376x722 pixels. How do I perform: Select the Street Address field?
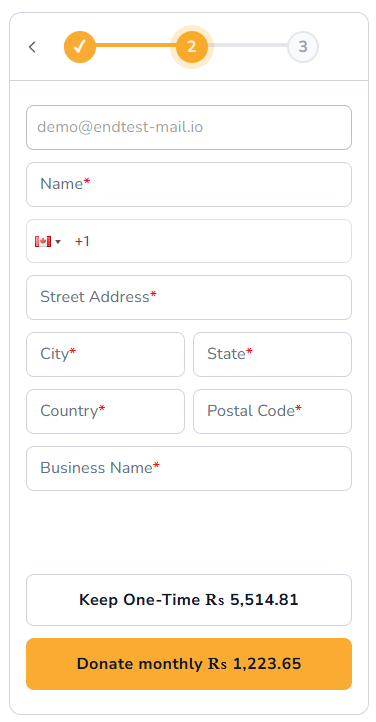(189, 297)
